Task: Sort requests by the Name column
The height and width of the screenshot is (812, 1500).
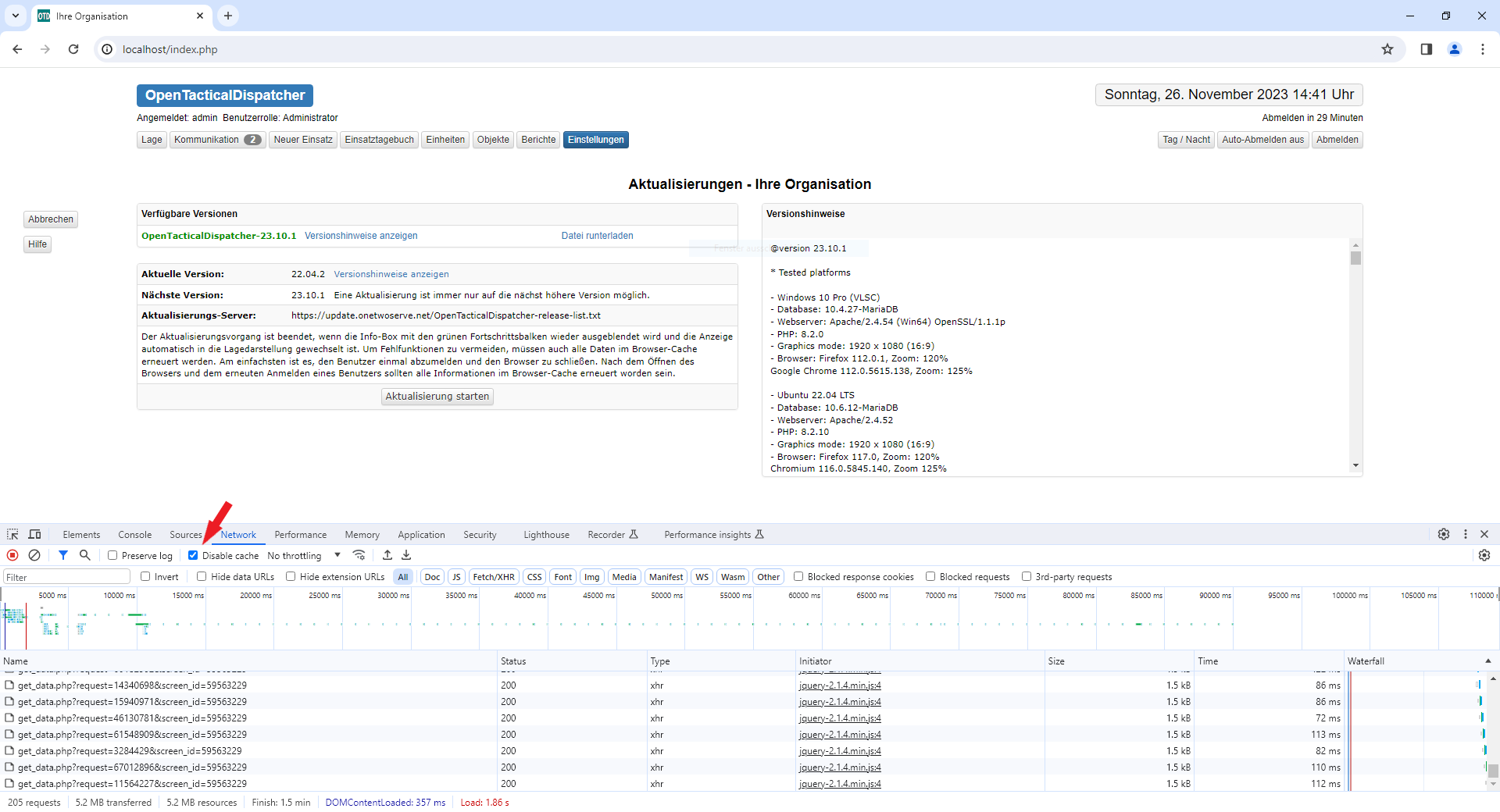Action: tap(248, 661)
